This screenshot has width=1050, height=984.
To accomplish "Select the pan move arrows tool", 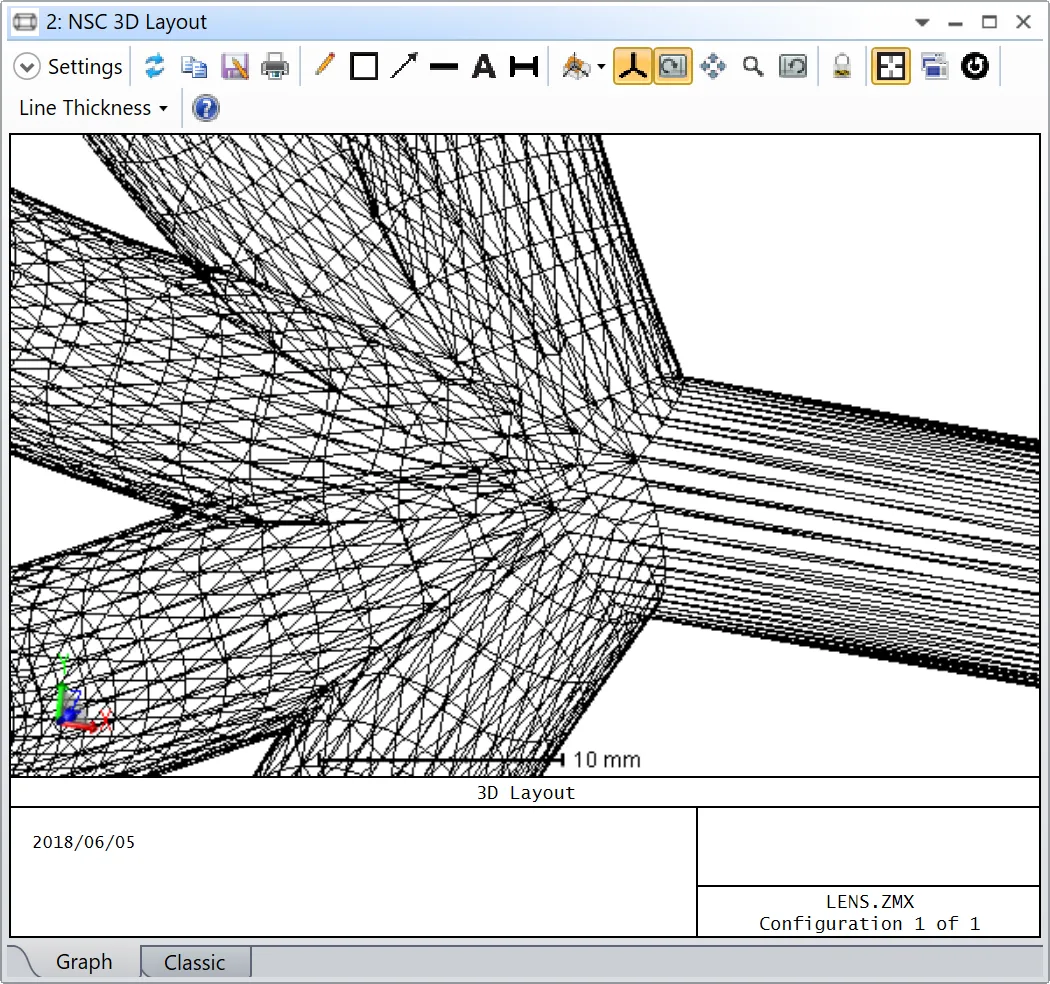I will (x=712, y=66).
